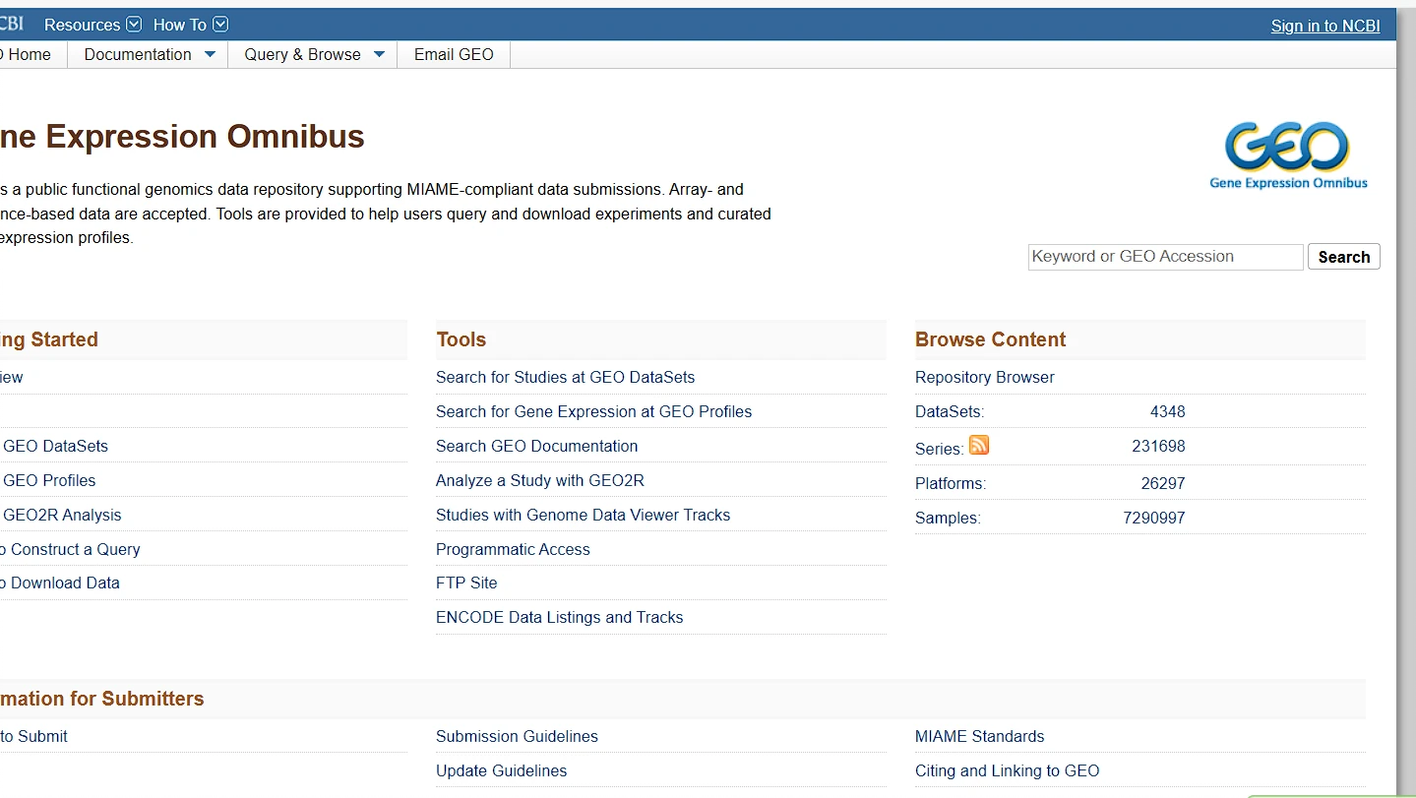Click the Sign in to NCBI link

point(1325,26)
